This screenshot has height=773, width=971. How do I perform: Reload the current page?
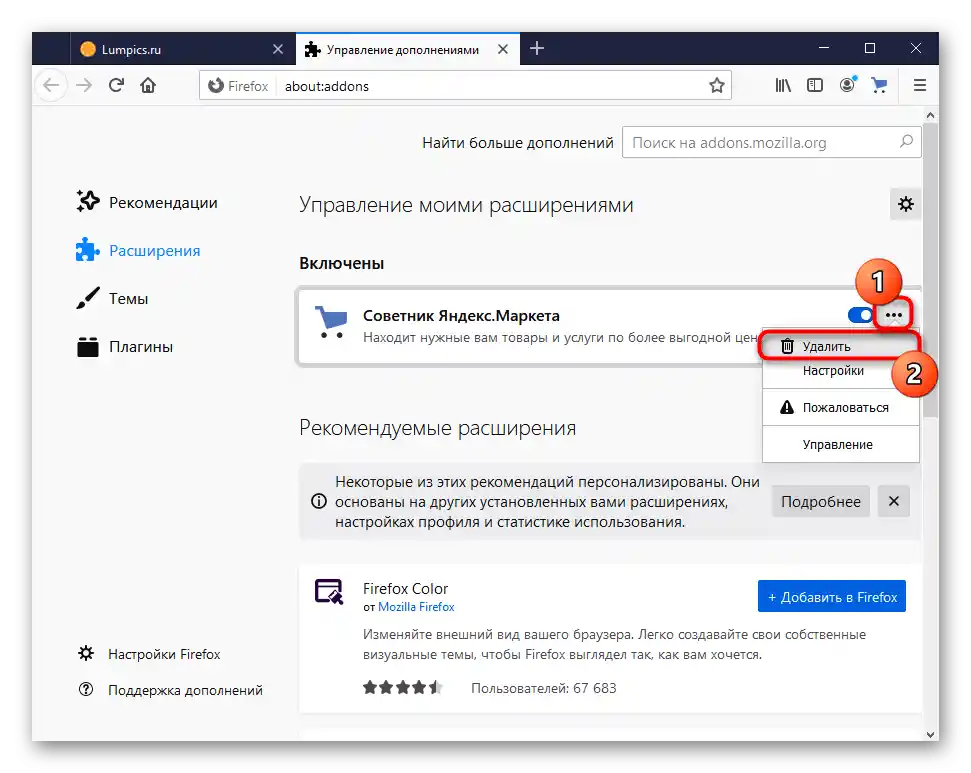[x=116, y=85]
